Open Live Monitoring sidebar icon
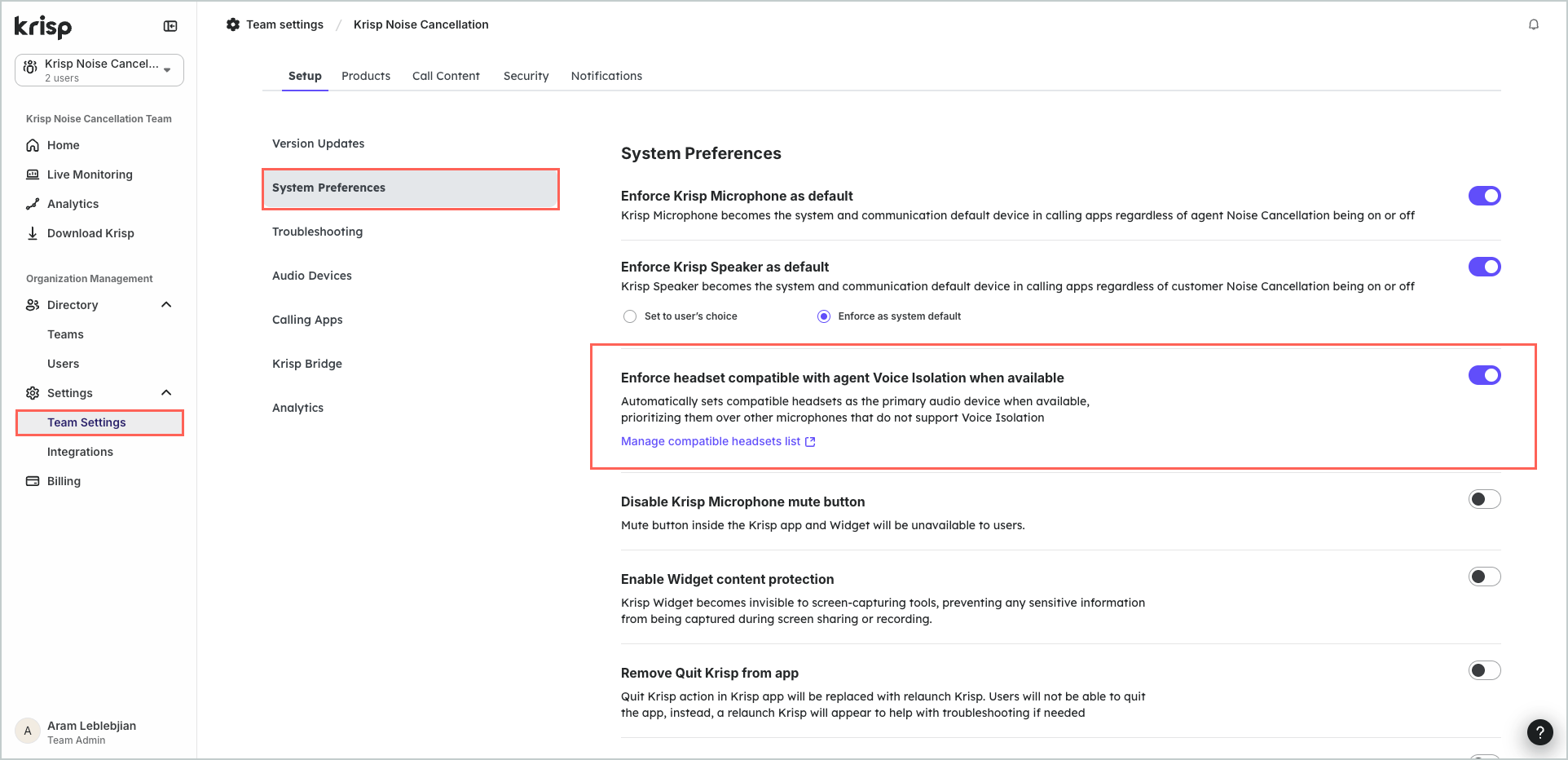The width and height of the screenshot is (1568, 760). click(33, 175)
